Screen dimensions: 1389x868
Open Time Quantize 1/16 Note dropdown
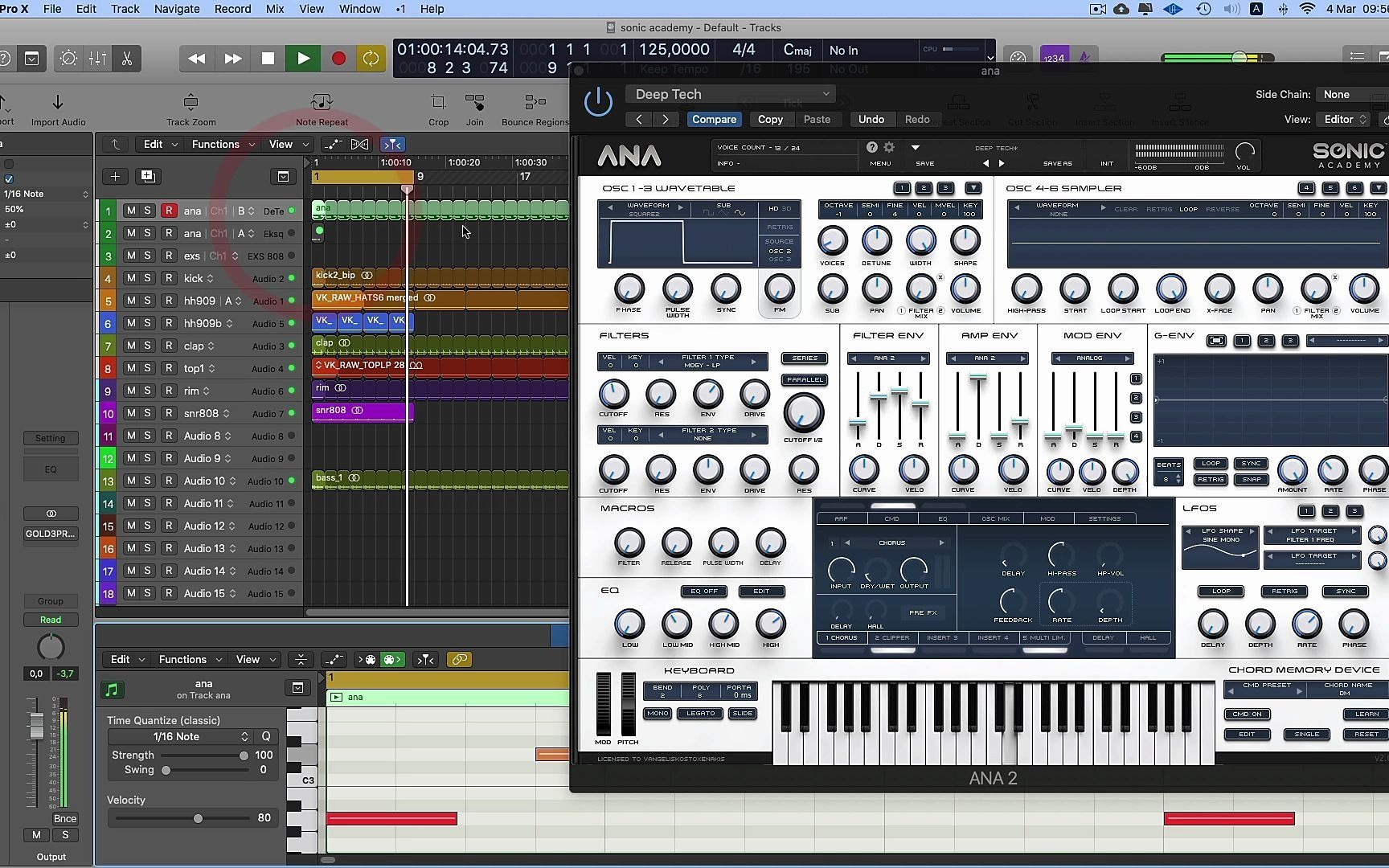pyautogui.click(x=179, y=736)
